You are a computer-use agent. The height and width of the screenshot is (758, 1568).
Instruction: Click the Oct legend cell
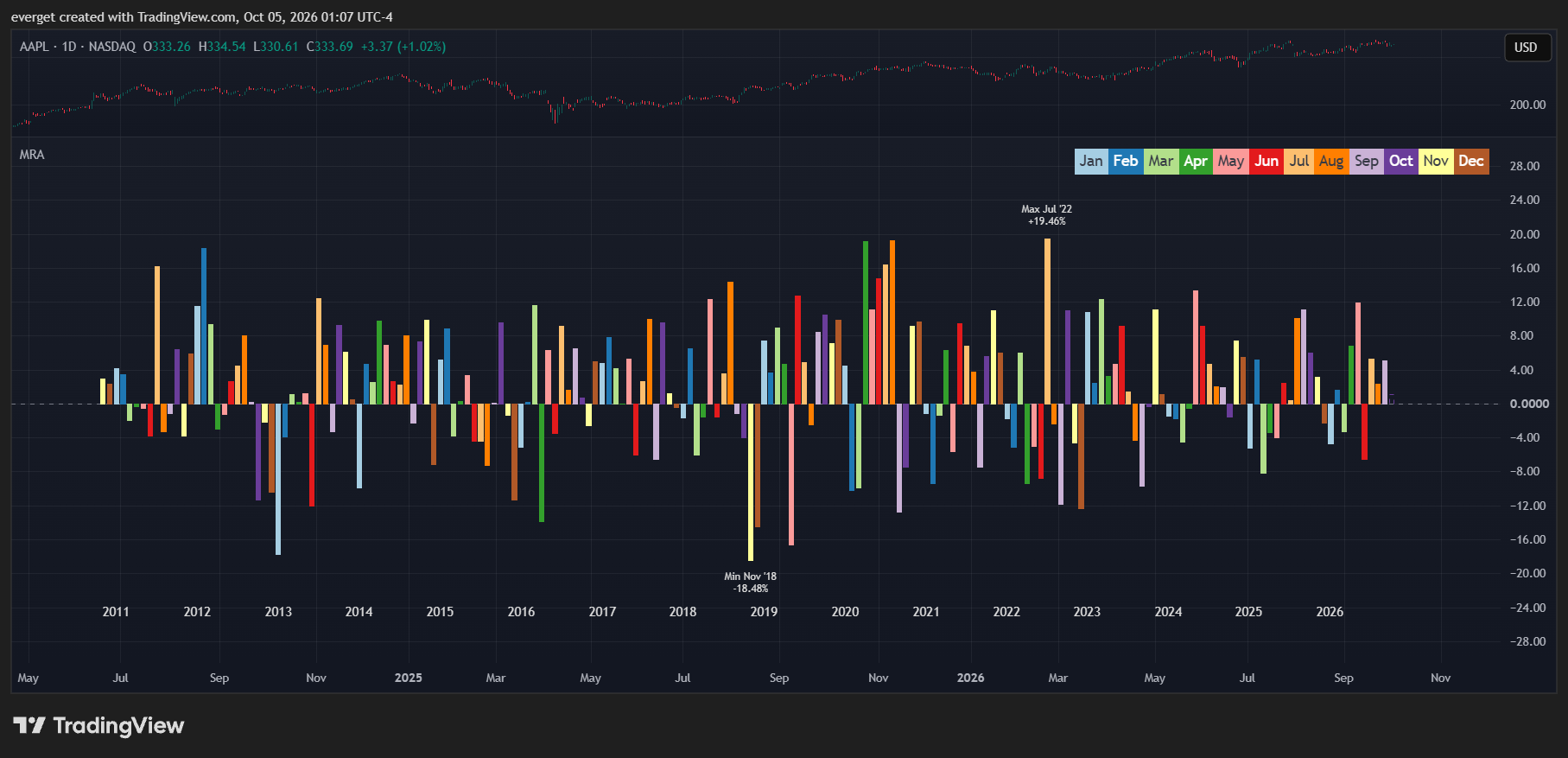coord(1401,161)
